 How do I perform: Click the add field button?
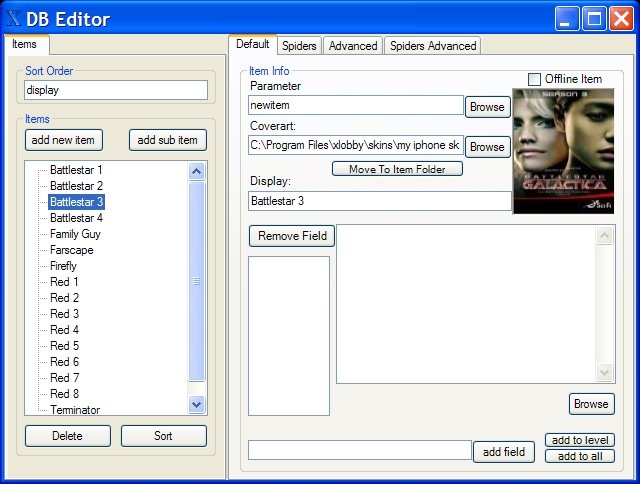point(504,452)
